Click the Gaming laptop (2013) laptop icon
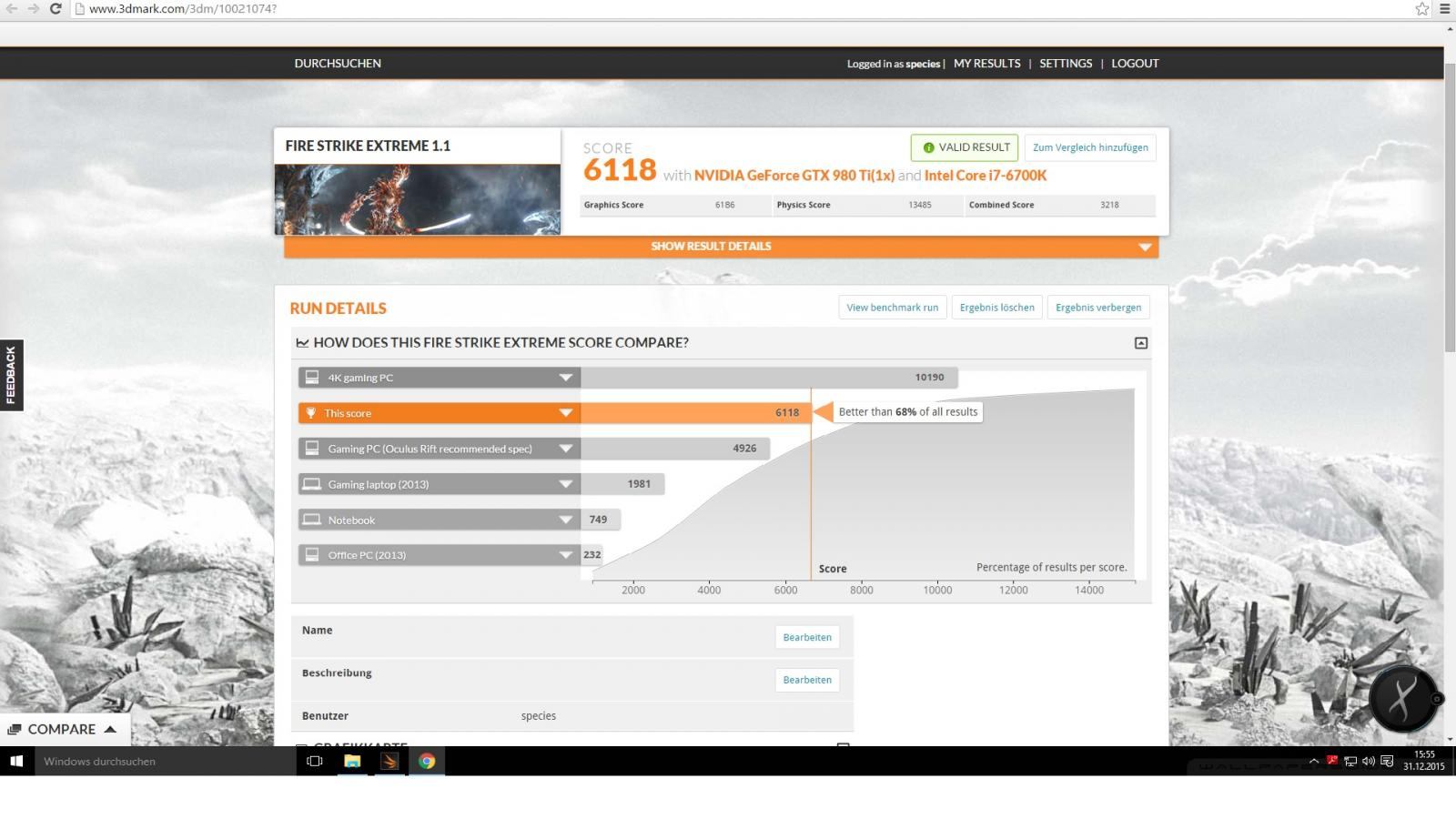The height and width of the screenshot is (819, 1456). tap(312, 484)
